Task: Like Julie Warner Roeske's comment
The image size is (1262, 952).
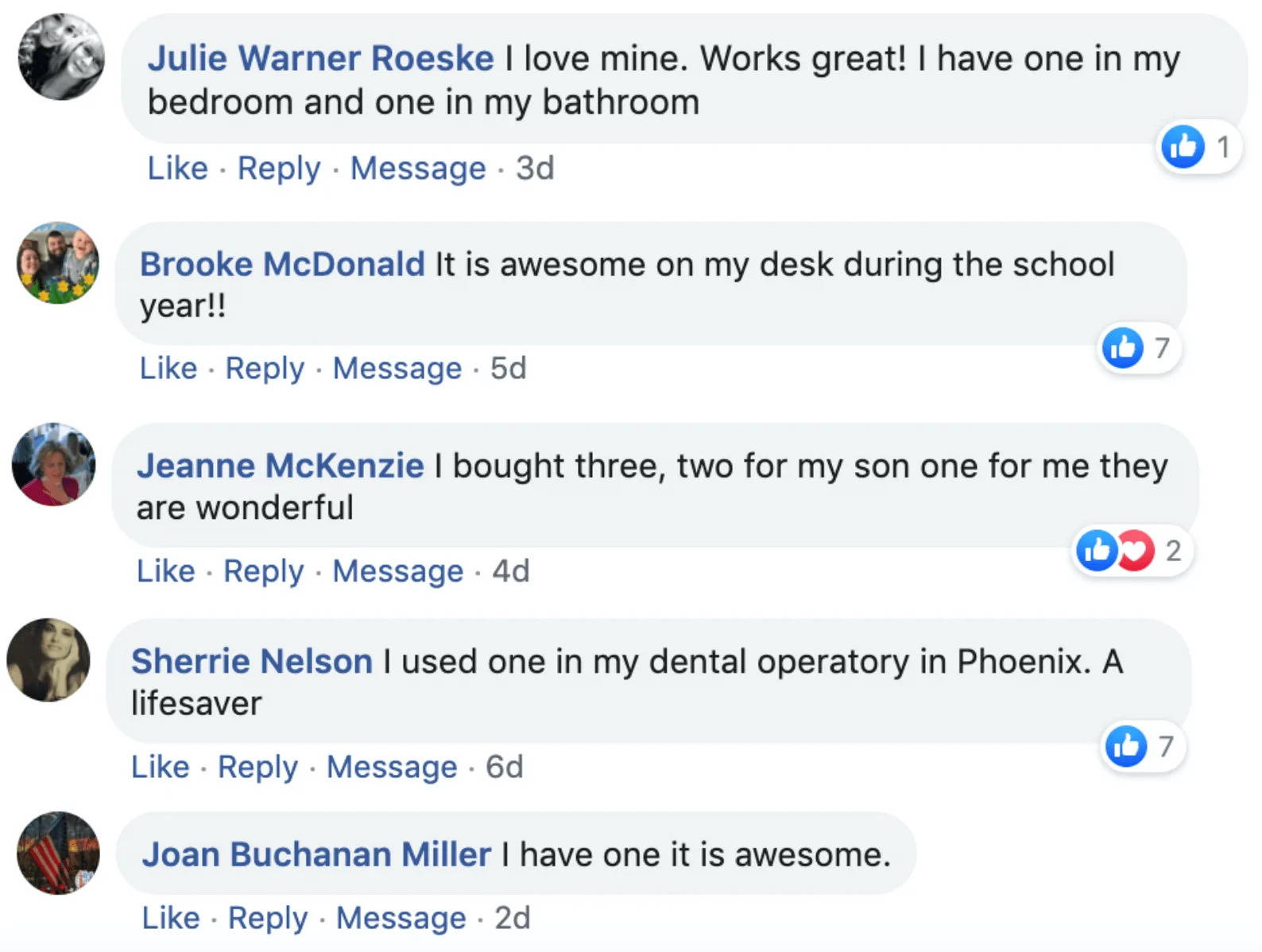Action: coord(177,168)
